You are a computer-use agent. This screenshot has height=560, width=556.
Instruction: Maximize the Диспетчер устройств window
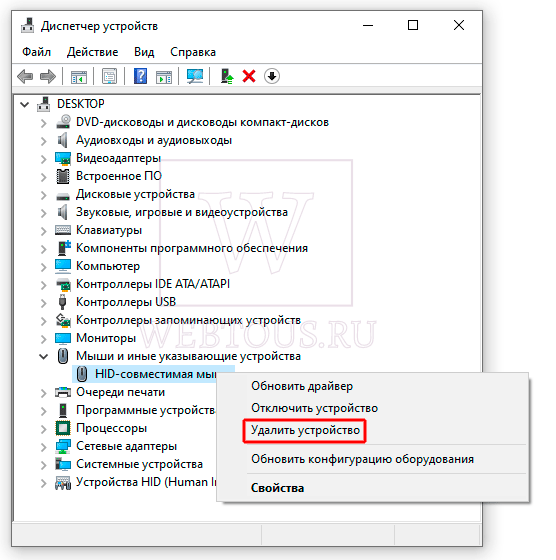click(413, 25)
